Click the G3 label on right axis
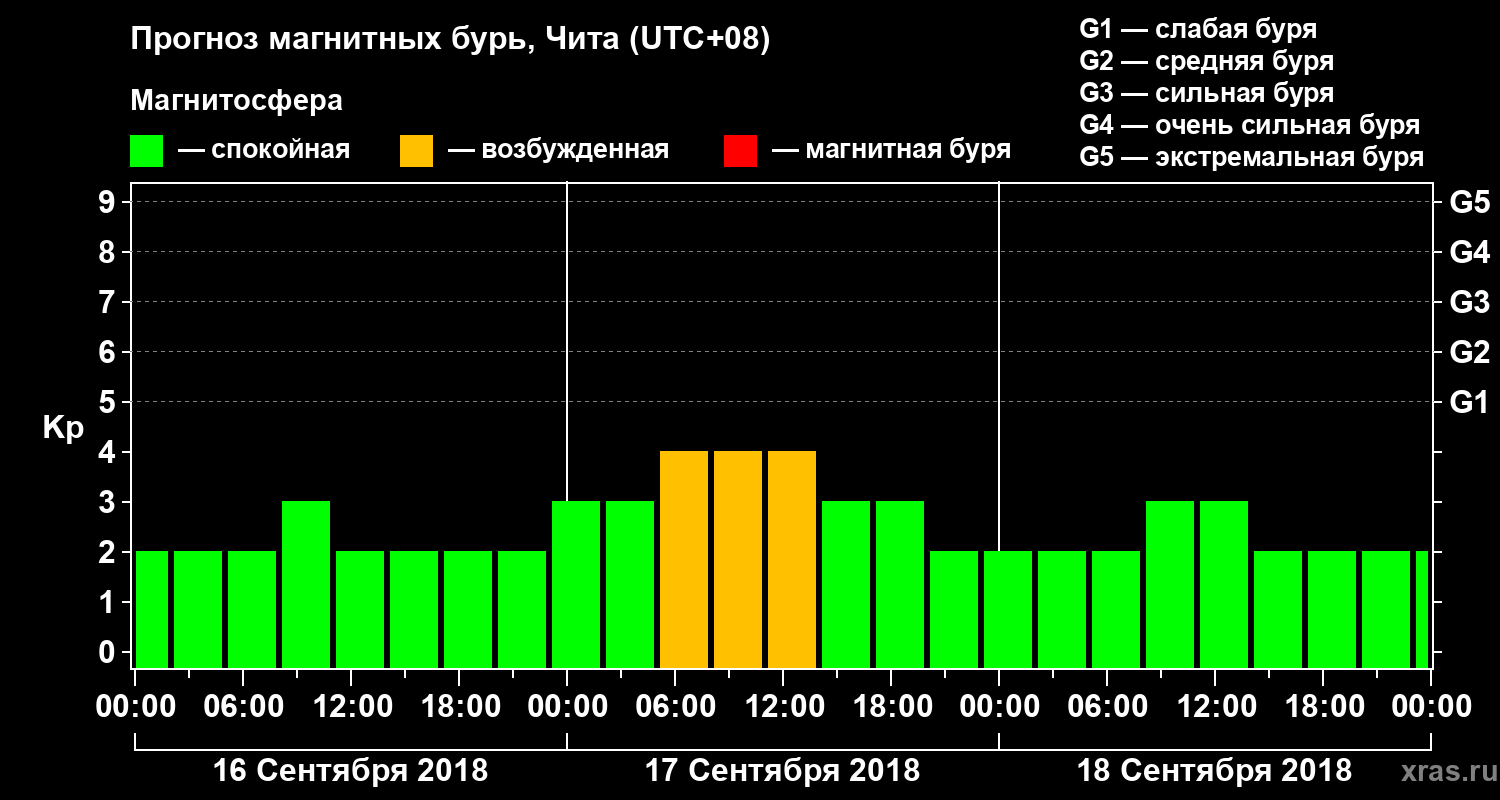Screen dimensions: 1500x800 coord(1469,302)
